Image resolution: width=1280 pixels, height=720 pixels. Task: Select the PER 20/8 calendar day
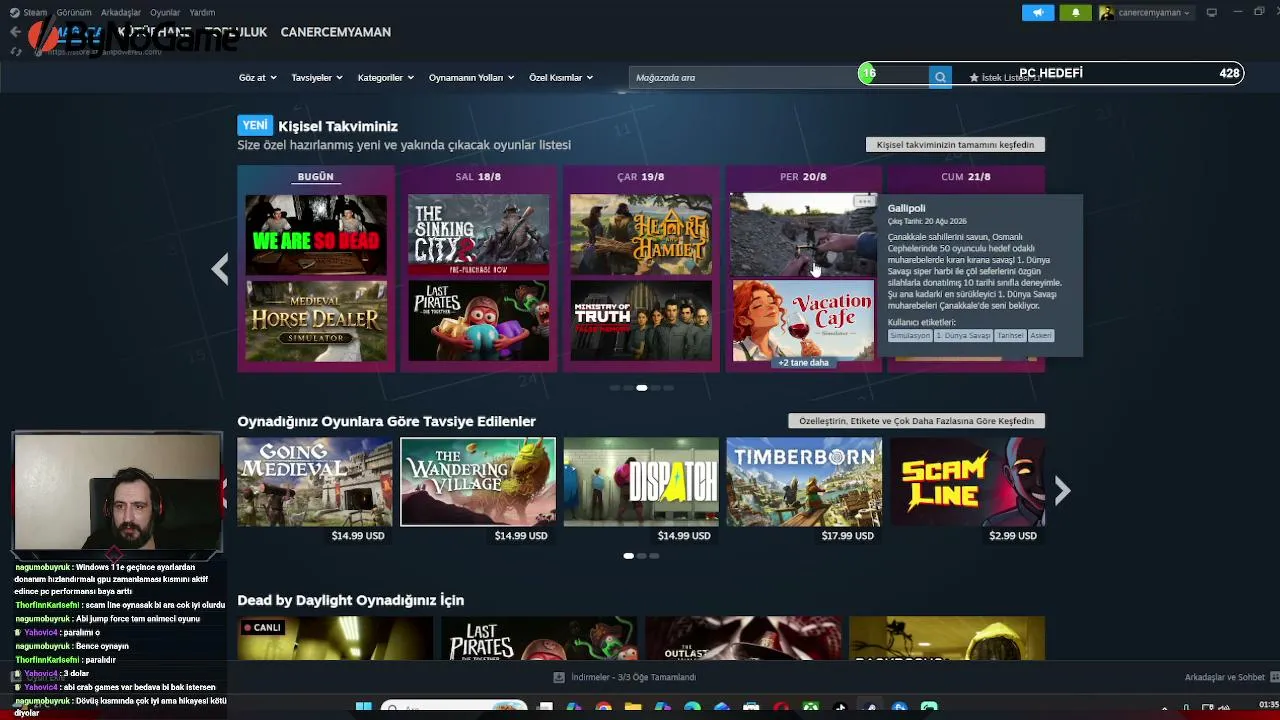click(803, 177)
